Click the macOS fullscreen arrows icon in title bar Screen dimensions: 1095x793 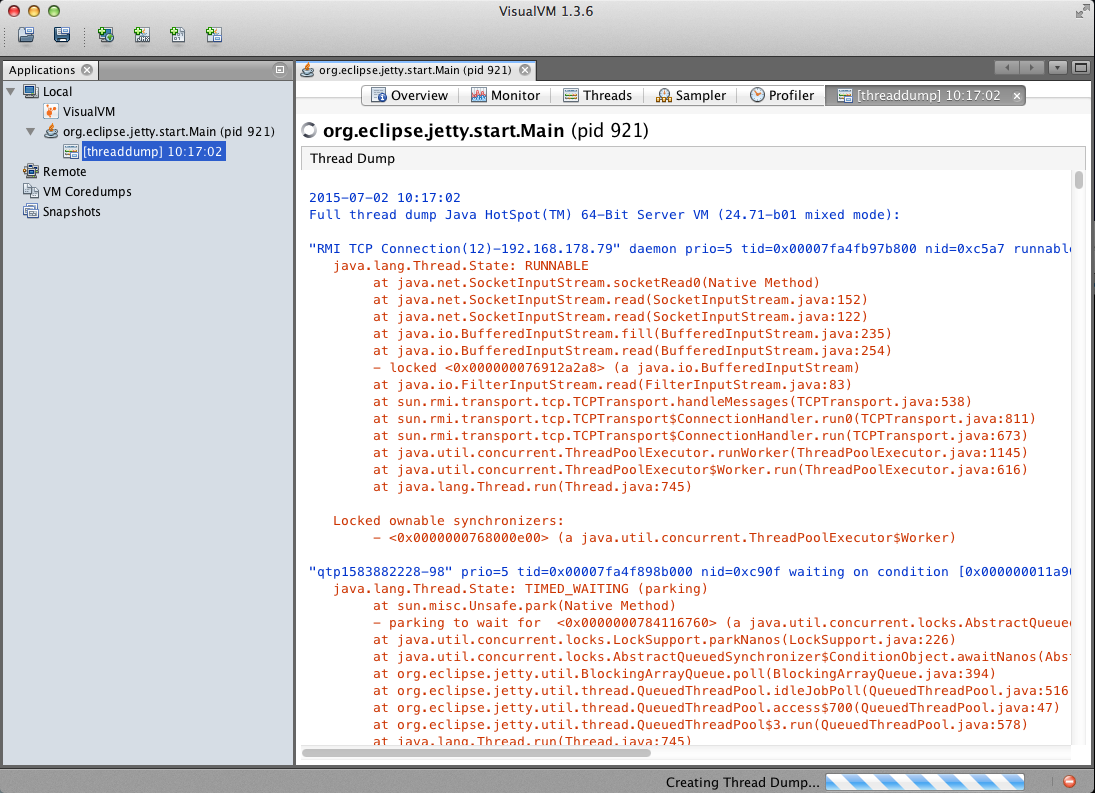tap(1081, 11)
